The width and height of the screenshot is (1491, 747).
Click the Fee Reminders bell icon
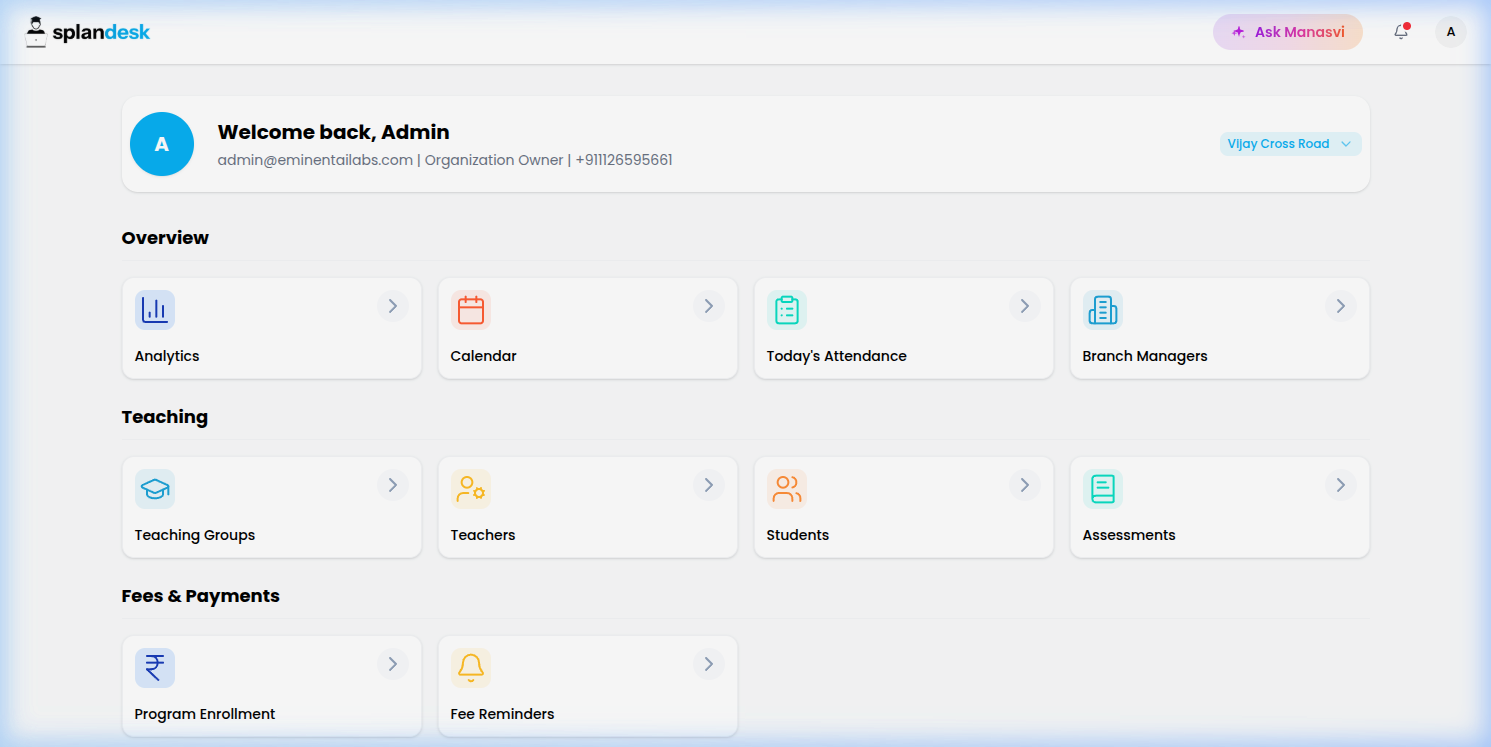click(x=471, y=668)
